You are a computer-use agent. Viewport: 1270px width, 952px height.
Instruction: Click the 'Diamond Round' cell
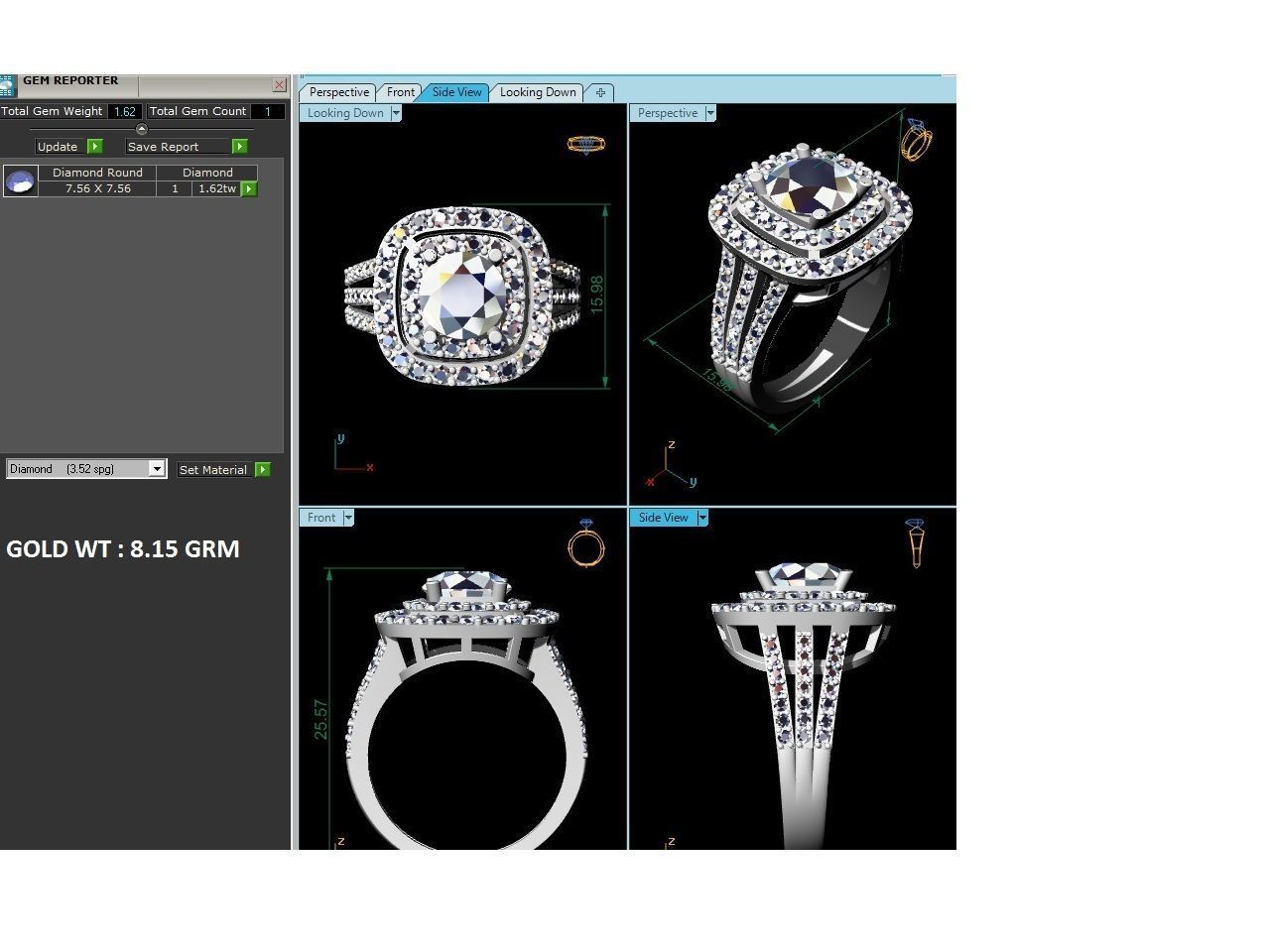(97, 173)
